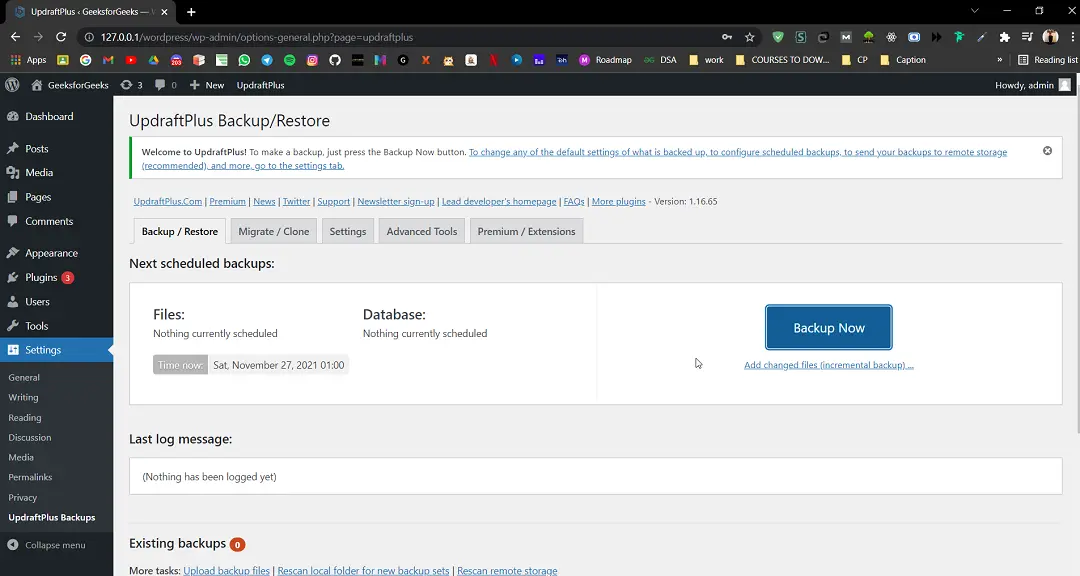Open the Apps grid shortcut in bookmarks bar
The image size is (1080, 576).
click(x=28, y=60)
